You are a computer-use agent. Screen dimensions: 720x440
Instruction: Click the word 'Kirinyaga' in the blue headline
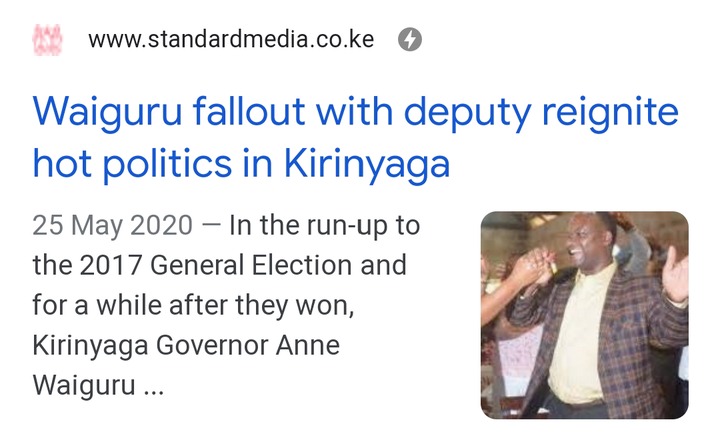367,164
